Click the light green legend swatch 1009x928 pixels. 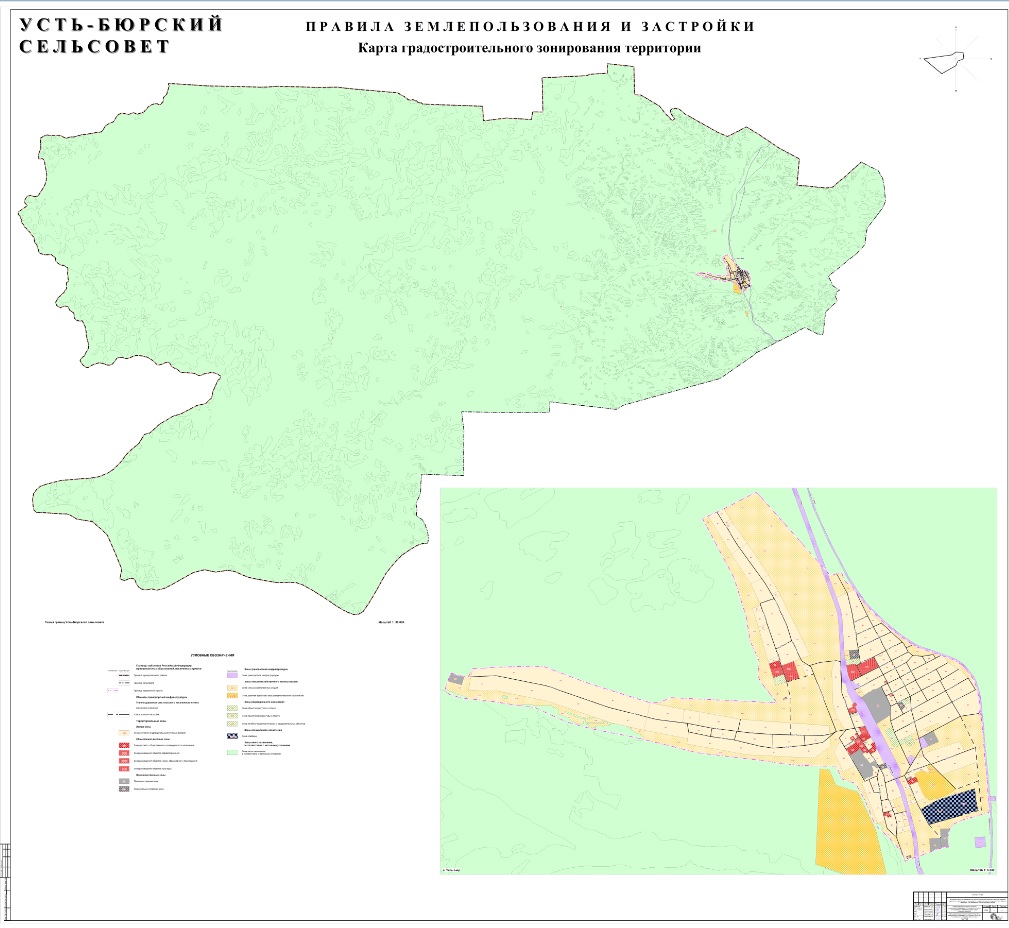click(231, 752)
